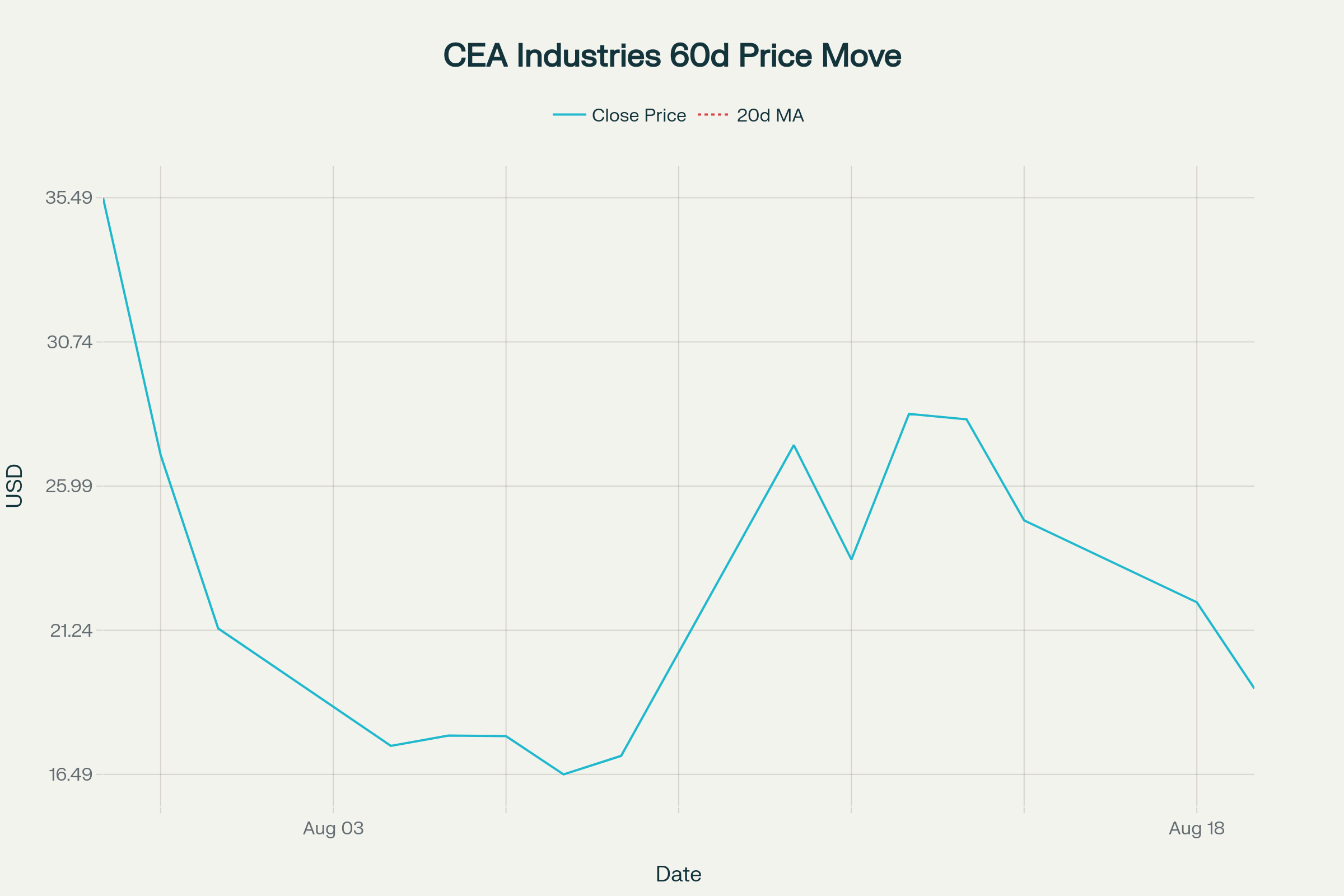Click the 25.99 y-axis tick label
Viewport: 1344px width, 896px height.
(69, 486)
